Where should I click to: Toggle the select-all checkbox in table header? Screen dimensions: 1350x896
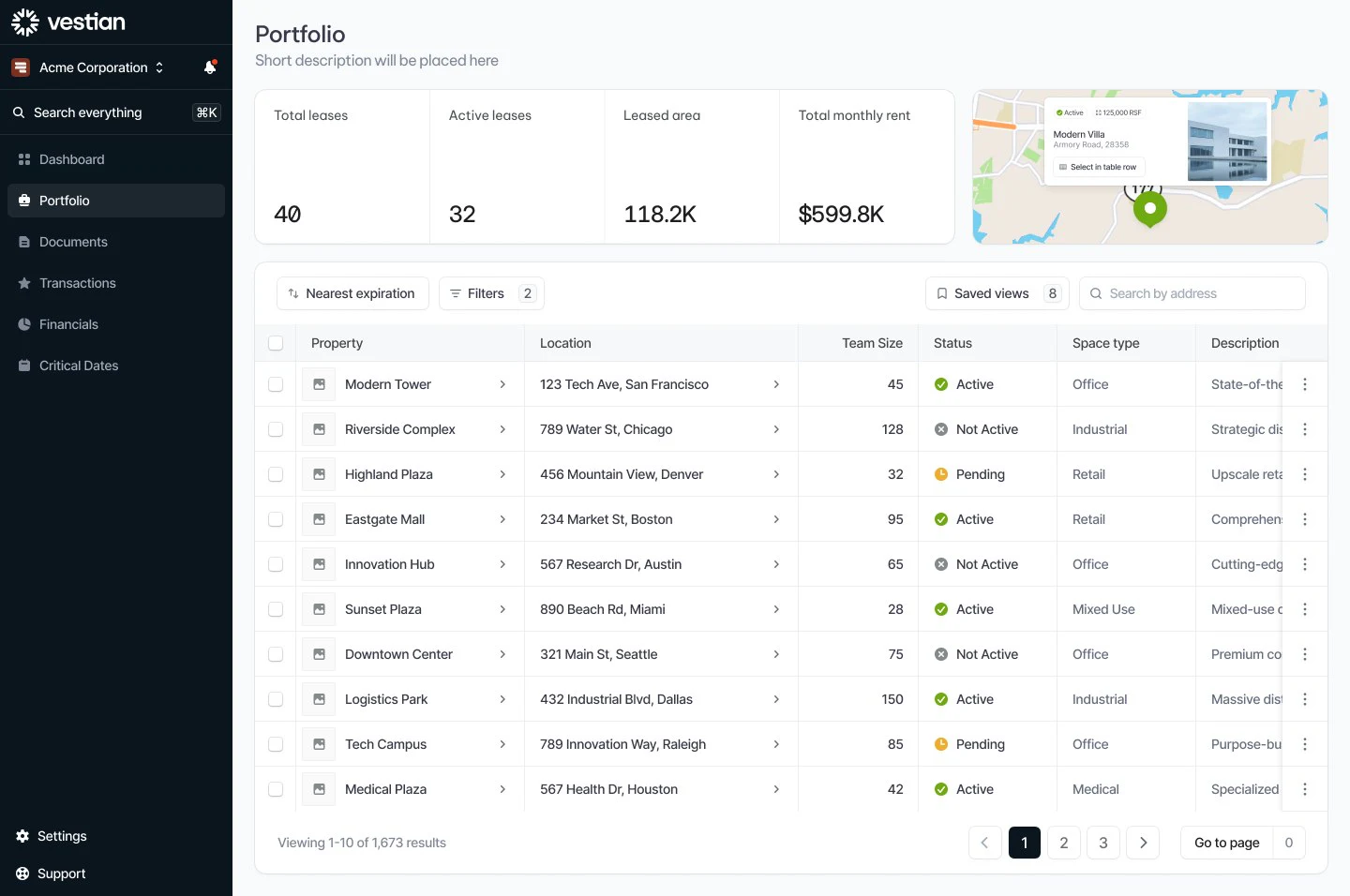coord(276,343)
